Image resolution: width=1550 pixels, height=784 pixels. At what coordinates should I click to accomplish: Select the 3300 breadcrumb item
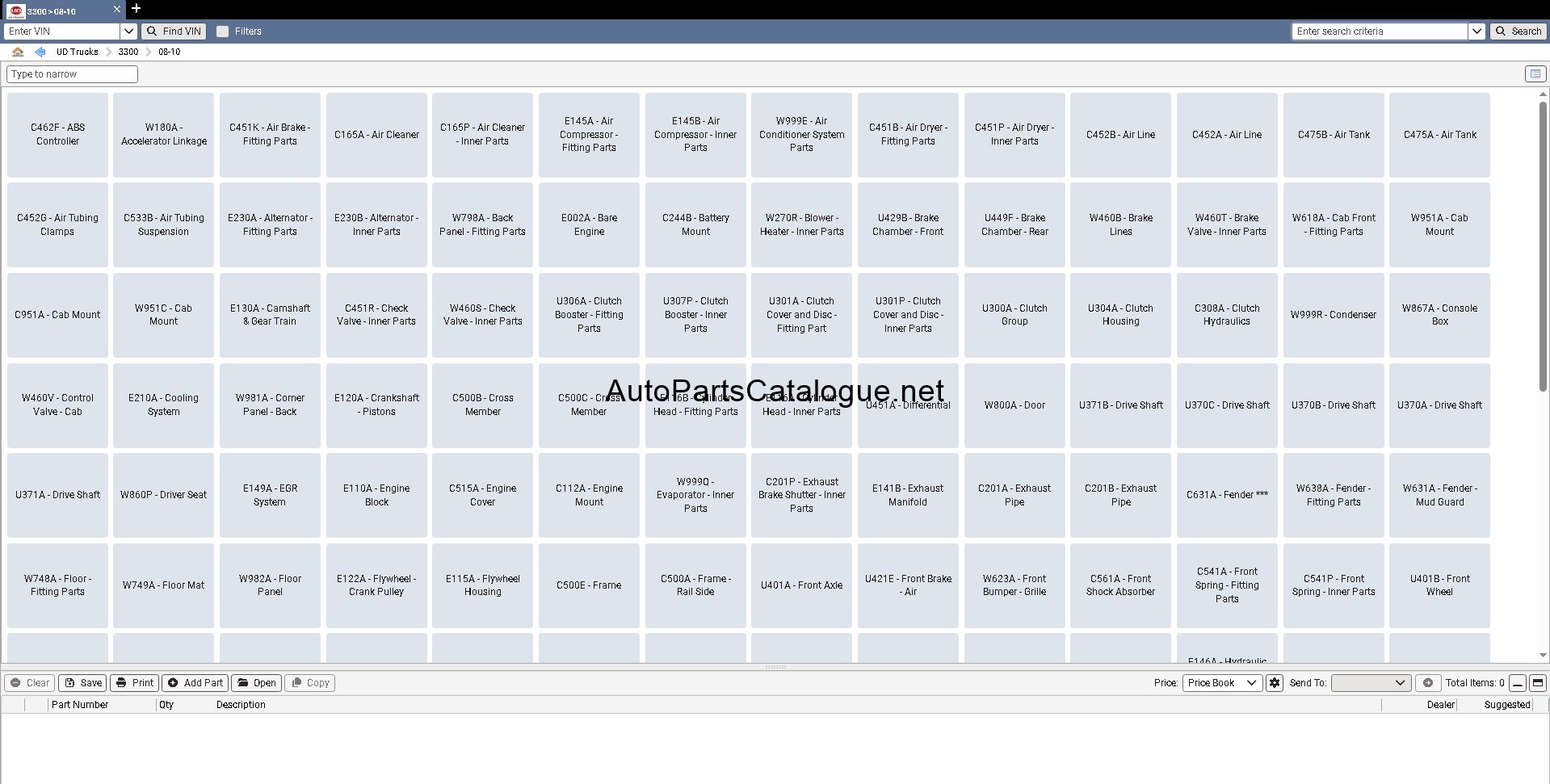128,52
